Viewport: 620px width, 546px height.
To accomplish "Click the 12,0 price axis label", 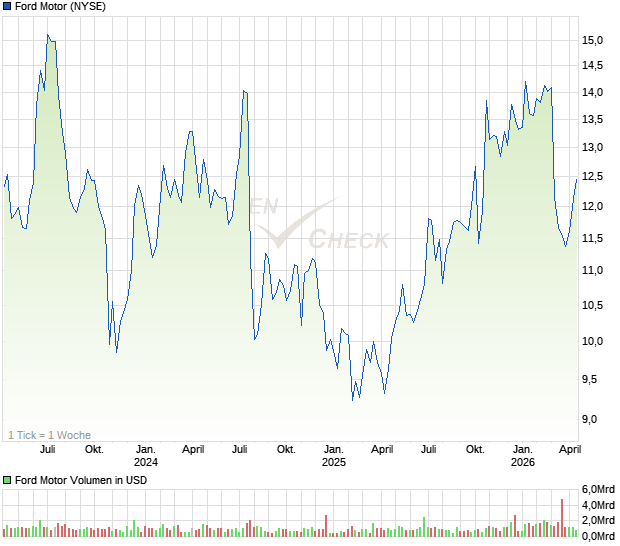I will click(592, 206).
